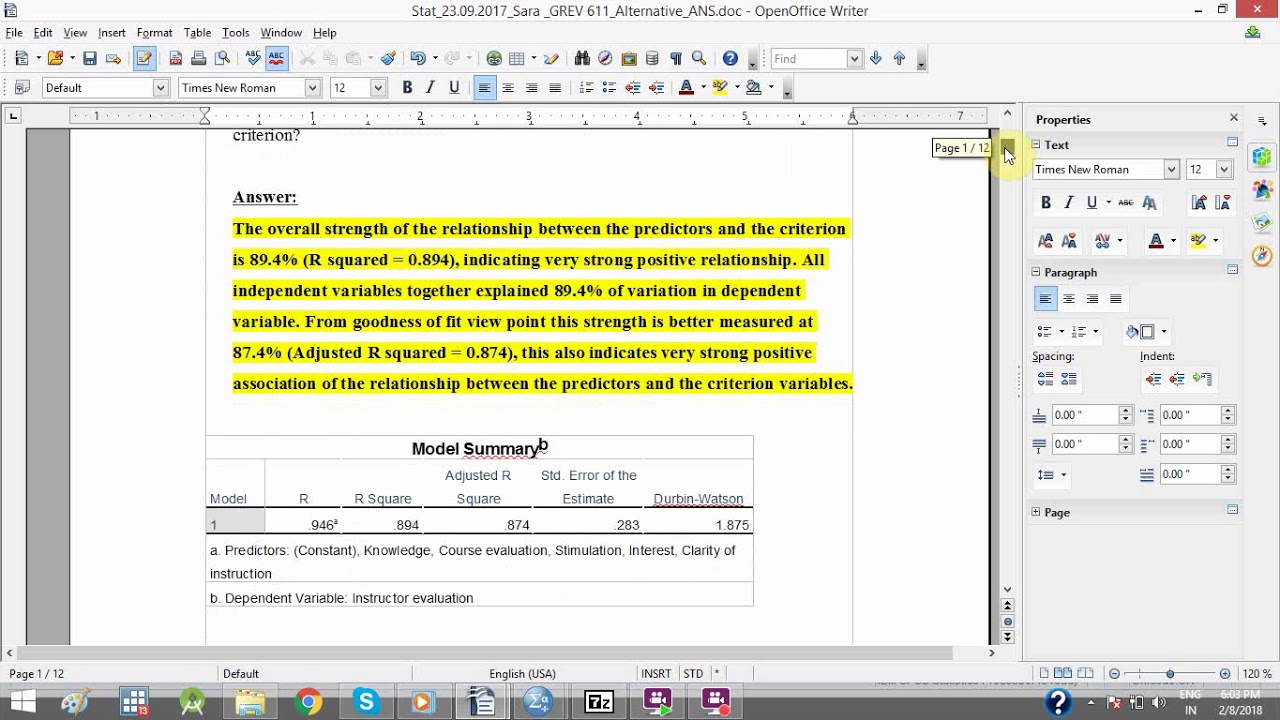Viewport: 1280px width, 720px height.
Task: Open the Format menu
Action: click(x=154, y=33)
